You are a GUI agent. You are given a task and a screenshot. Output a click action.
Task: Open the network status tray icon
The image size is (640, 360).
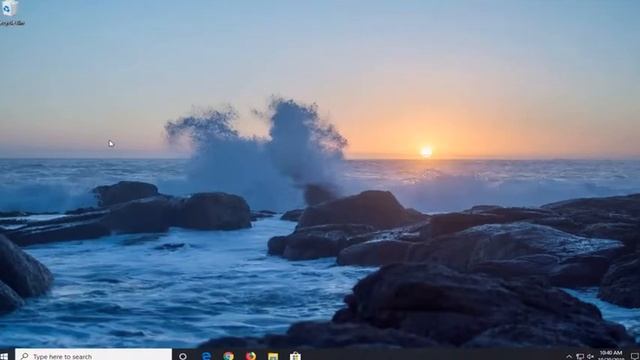click(580, 357)
